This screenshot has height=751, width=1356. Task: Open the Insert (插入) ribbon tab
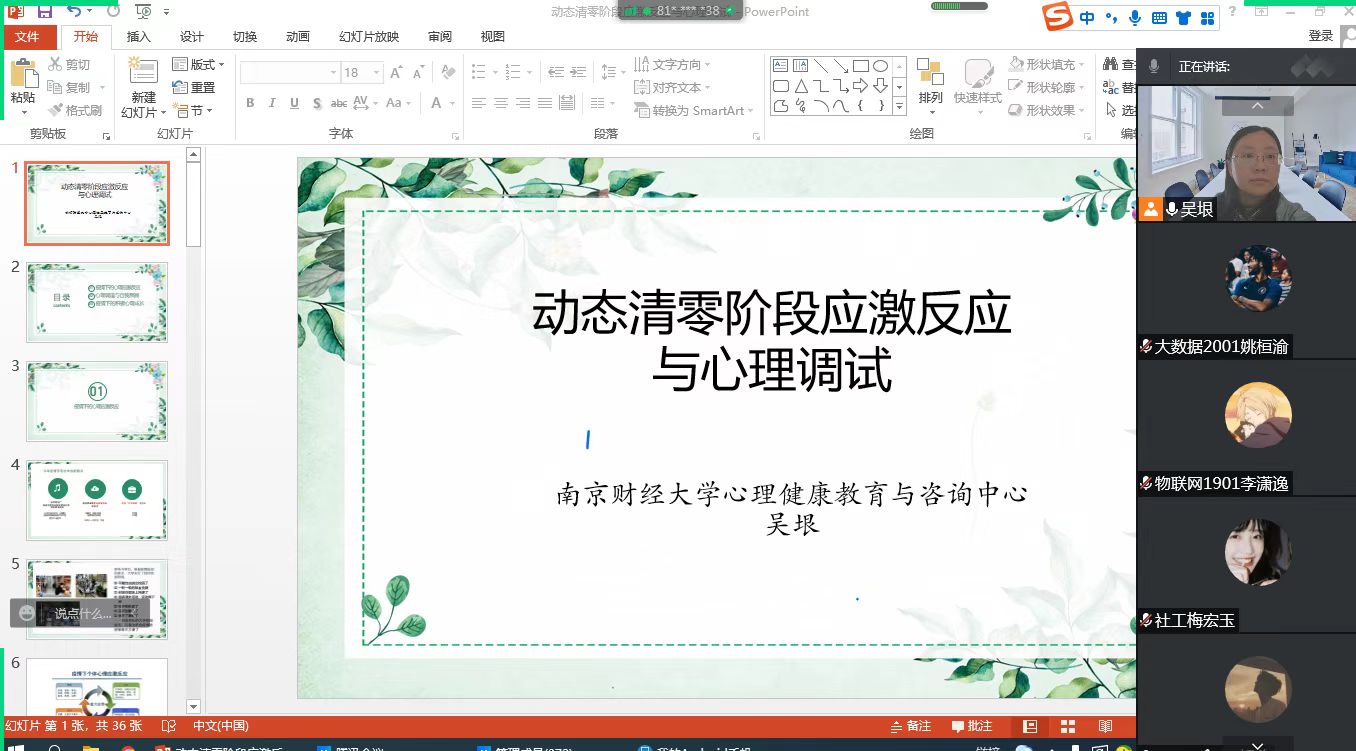[x=139, y=37]
